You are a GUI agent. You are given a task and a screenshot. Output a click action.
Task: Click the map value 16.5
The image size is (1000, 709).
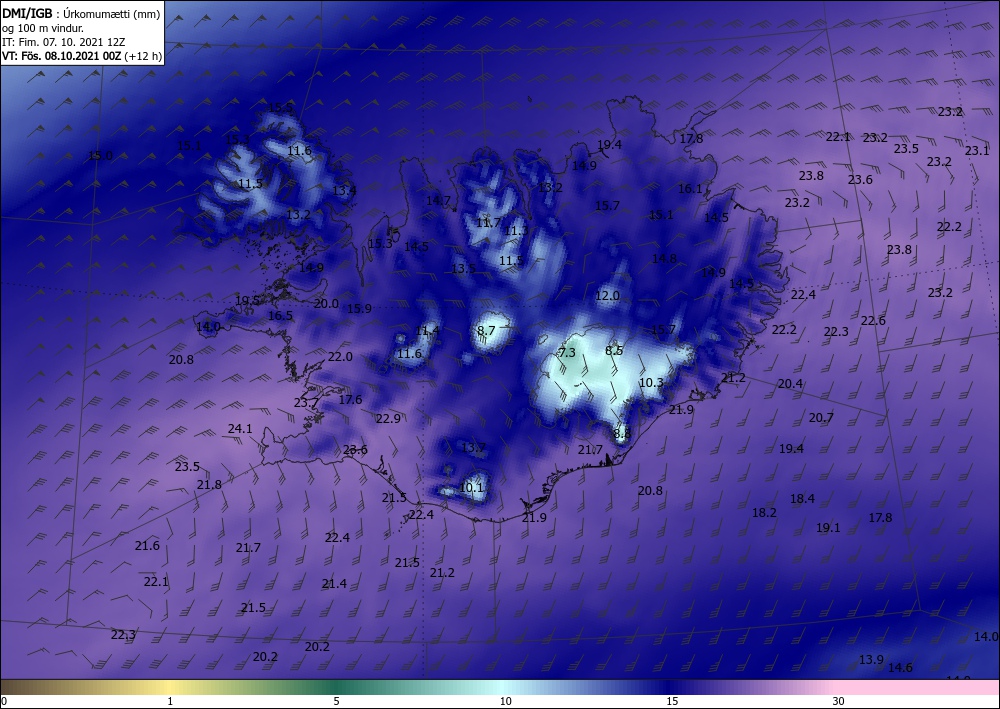280,316
